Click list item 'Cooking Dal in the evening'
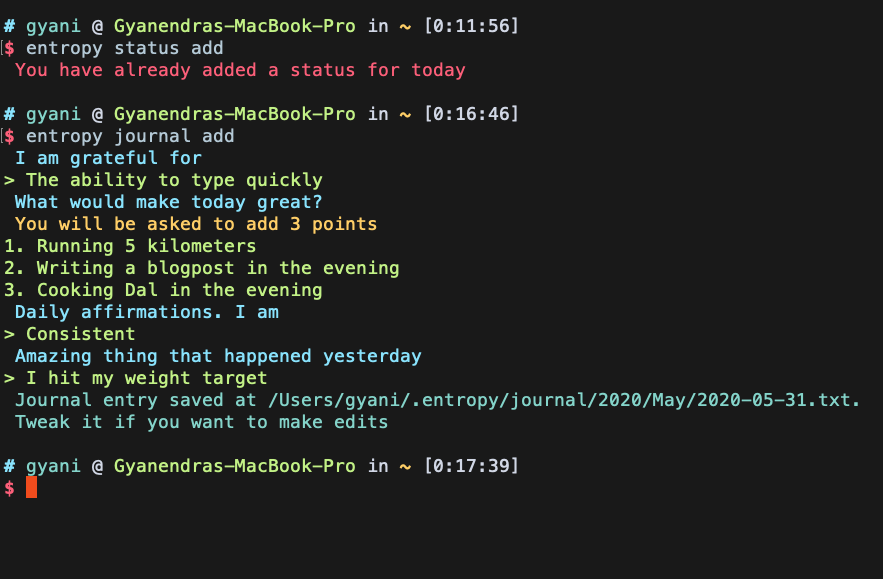Viewport: 883px width, 579px height. point(180,290)
